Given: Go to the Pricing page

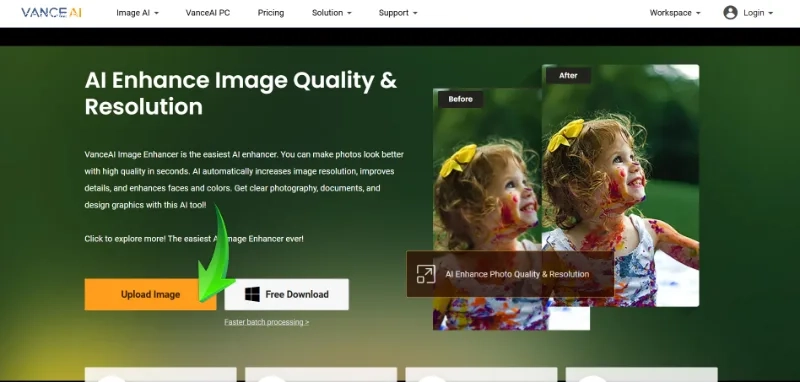Looking at the screenshot, I should click(x=271, y=13).
